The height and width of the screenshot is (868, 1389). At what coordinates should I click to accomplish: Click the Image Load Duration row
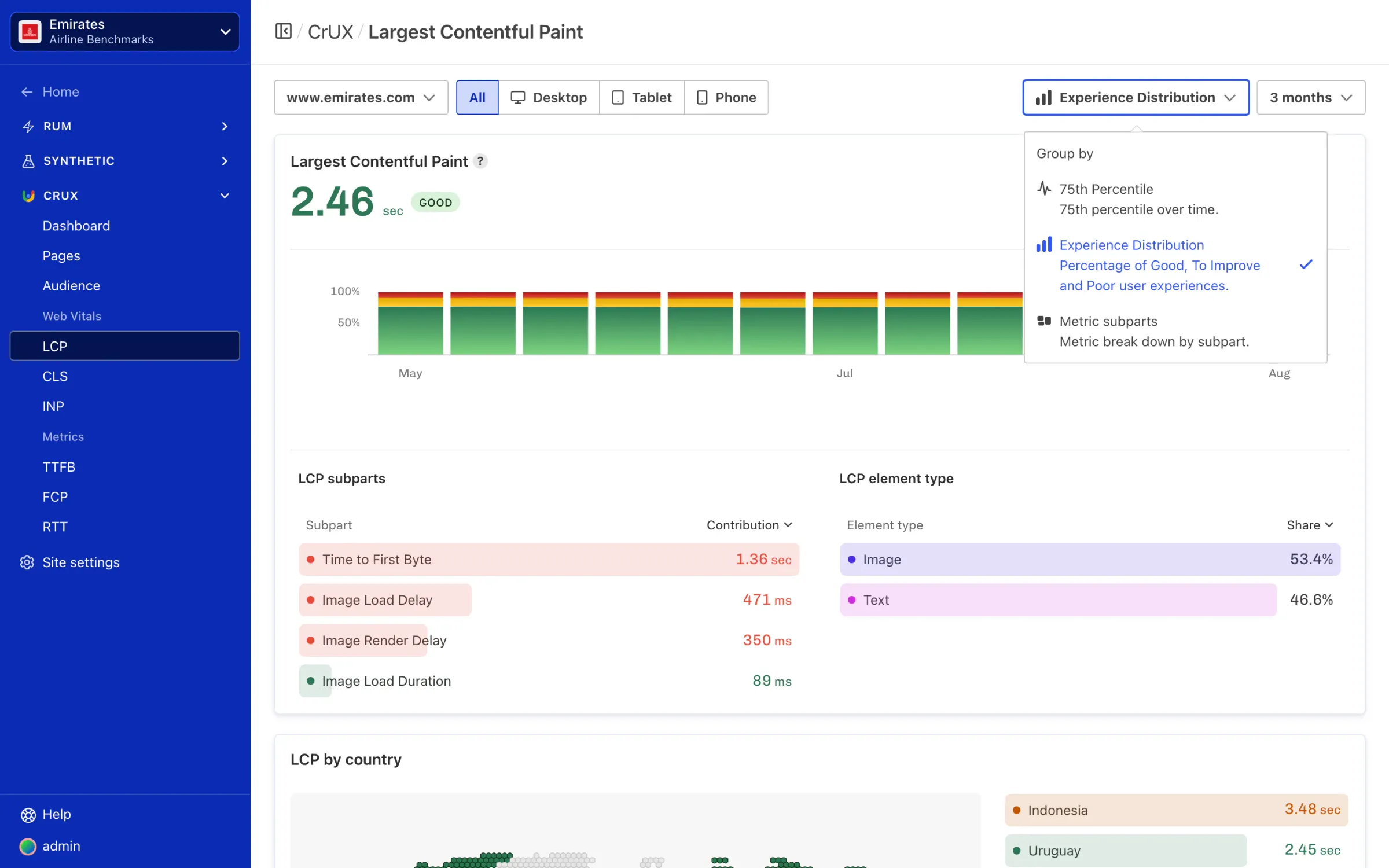[x=549, y=681]
